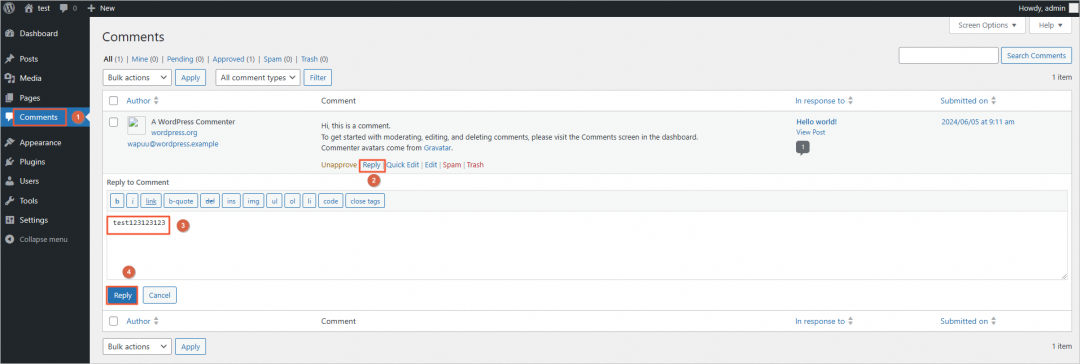Screen dimensions: 1080x364
Task: Open the Hello world! post link
Action: [816, 122]
